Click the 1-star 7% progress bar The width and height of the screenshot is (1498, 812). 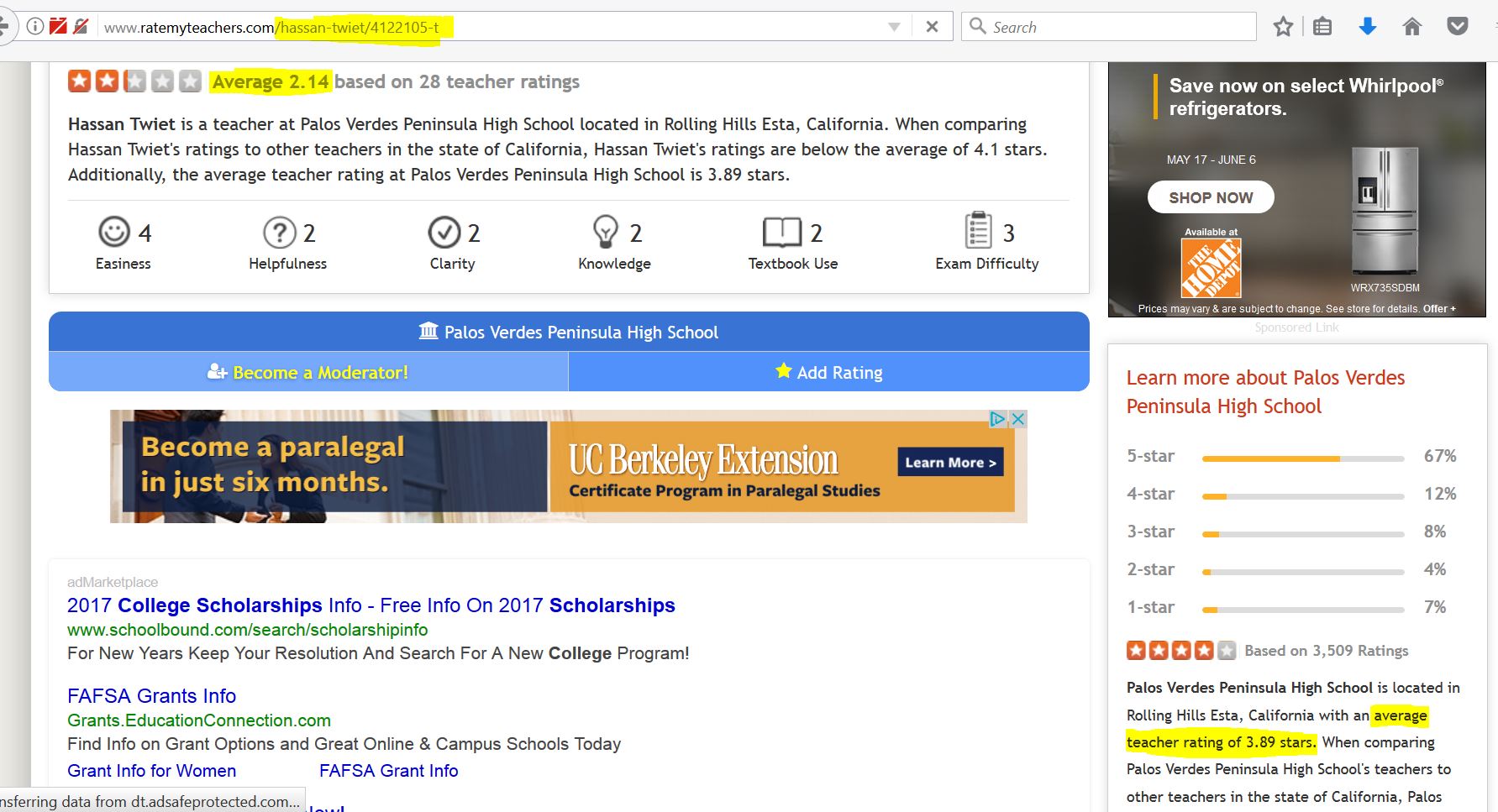tap(1303, 610)
